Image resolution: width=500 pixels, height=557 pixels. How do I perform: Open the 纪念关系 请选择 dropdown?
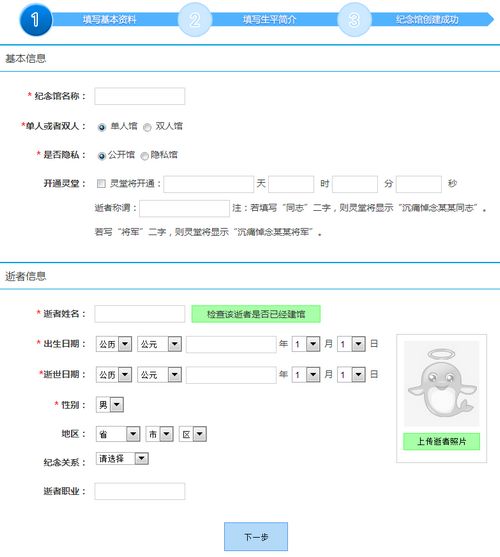click(x=122, y=459)
